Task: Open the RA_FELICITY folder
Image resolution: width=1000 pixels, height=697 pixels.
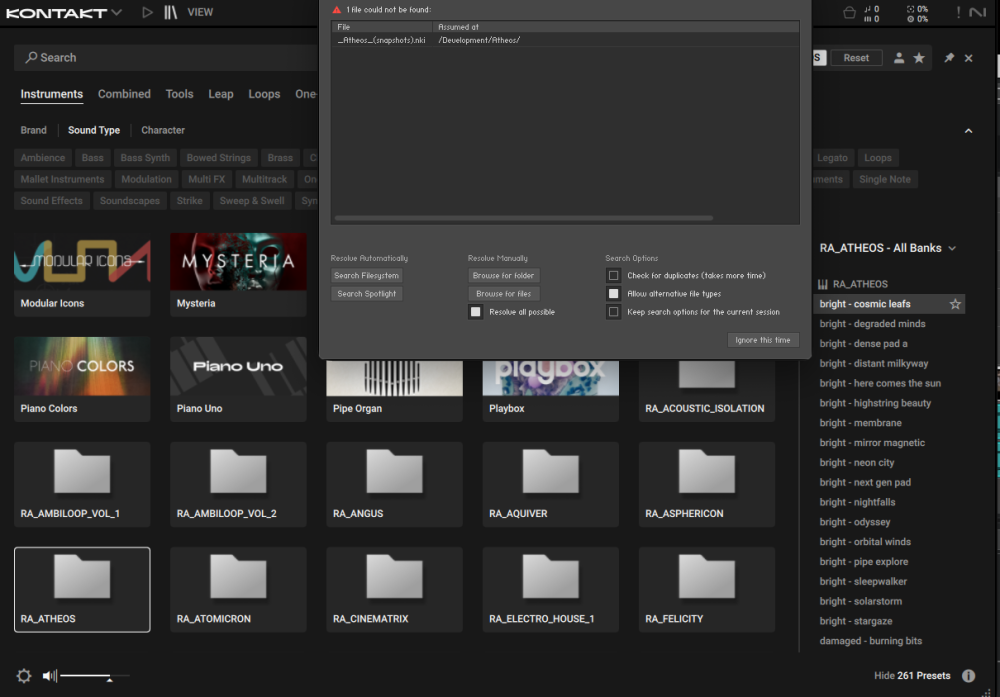Action: 707,590
